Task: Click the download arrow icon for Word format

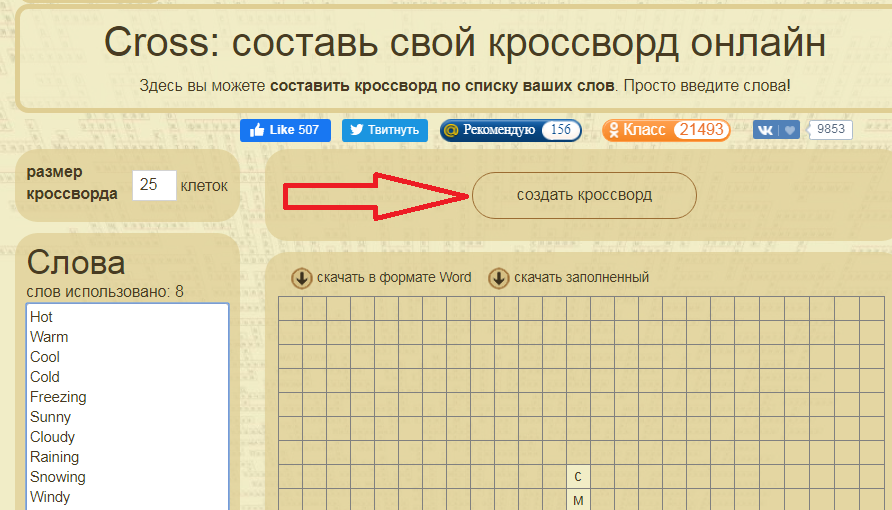Action: (x=301, y=278)
